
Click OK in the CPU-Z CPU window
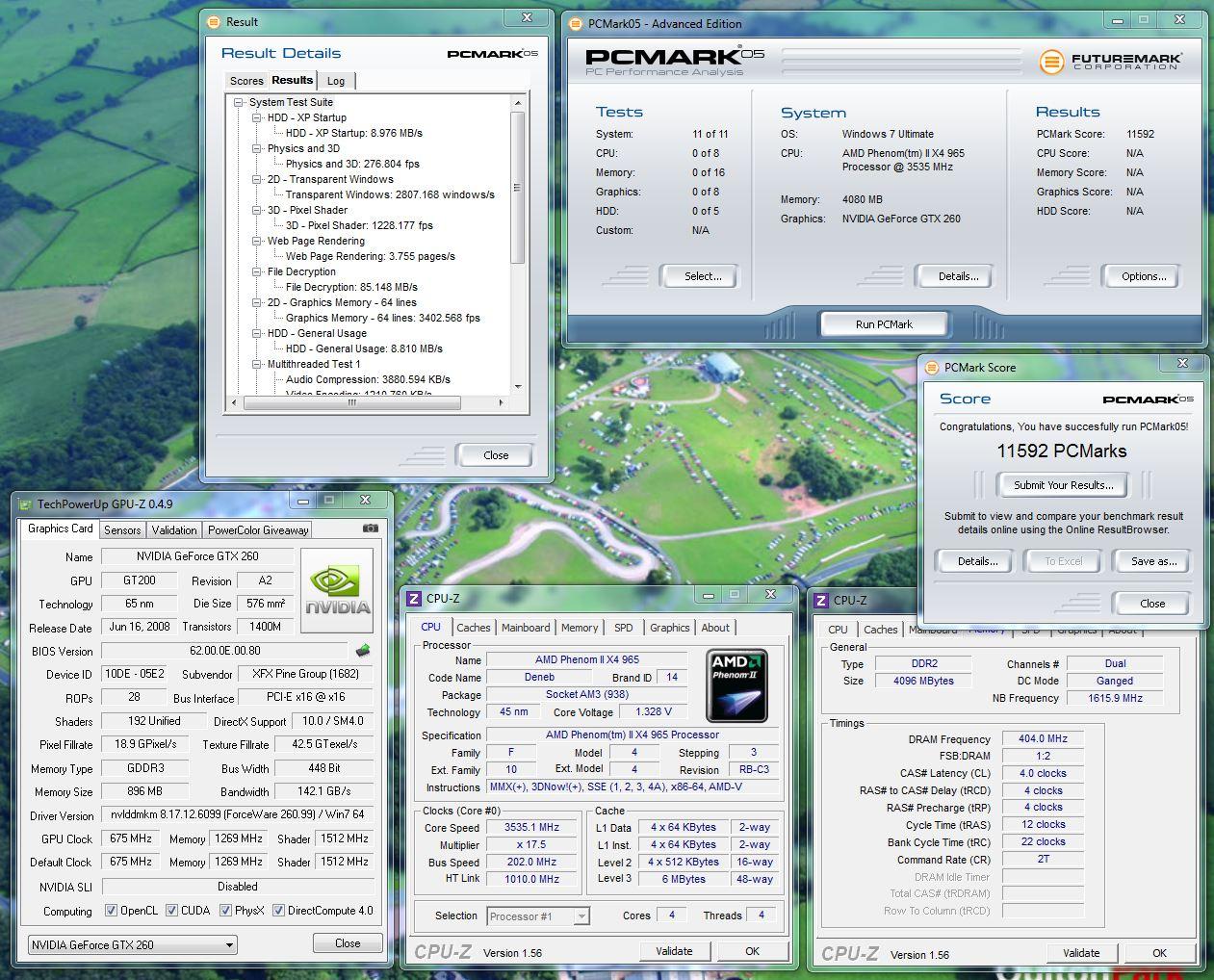752,951
